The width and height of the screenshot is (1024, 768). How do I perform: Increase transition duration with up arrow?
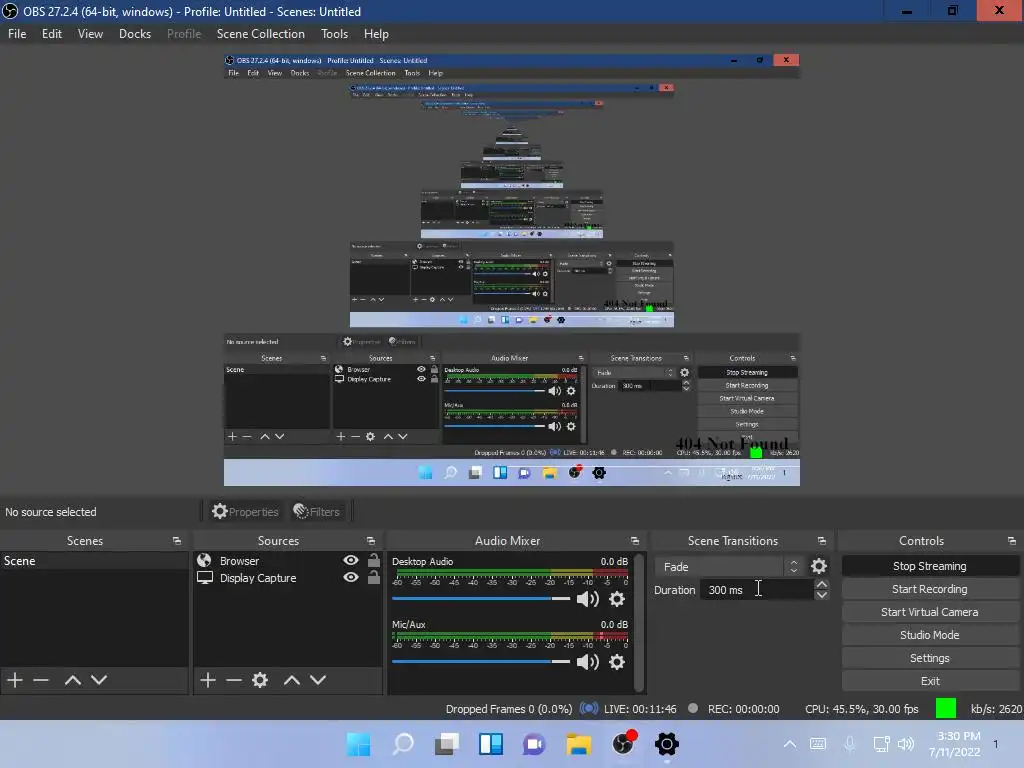822,584
